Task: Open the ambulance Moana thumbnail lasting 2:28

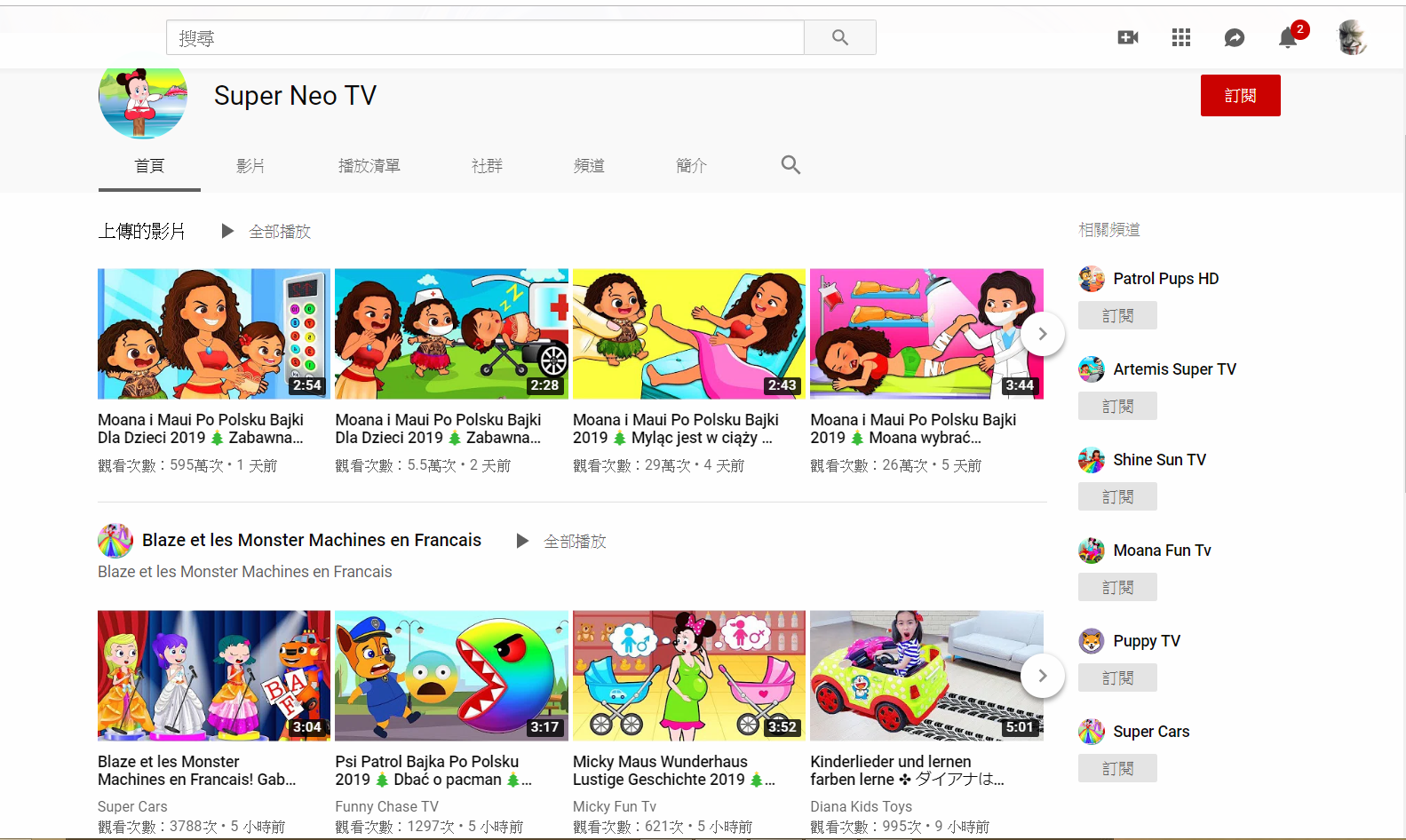Action: (x=451, y=334)
